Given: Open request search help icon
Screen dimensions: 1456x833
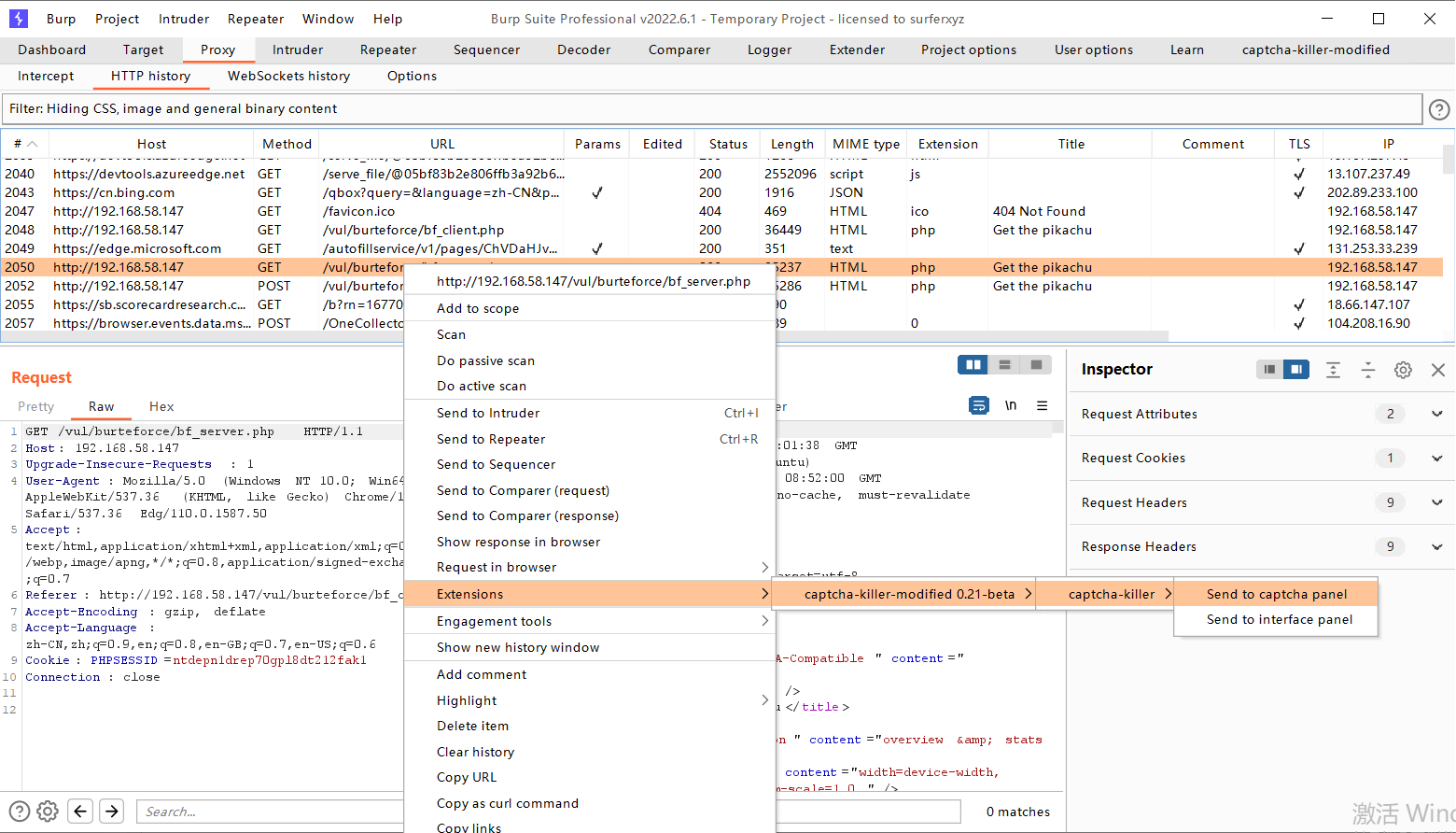Looking at the screenshot, I should [20, 811].
